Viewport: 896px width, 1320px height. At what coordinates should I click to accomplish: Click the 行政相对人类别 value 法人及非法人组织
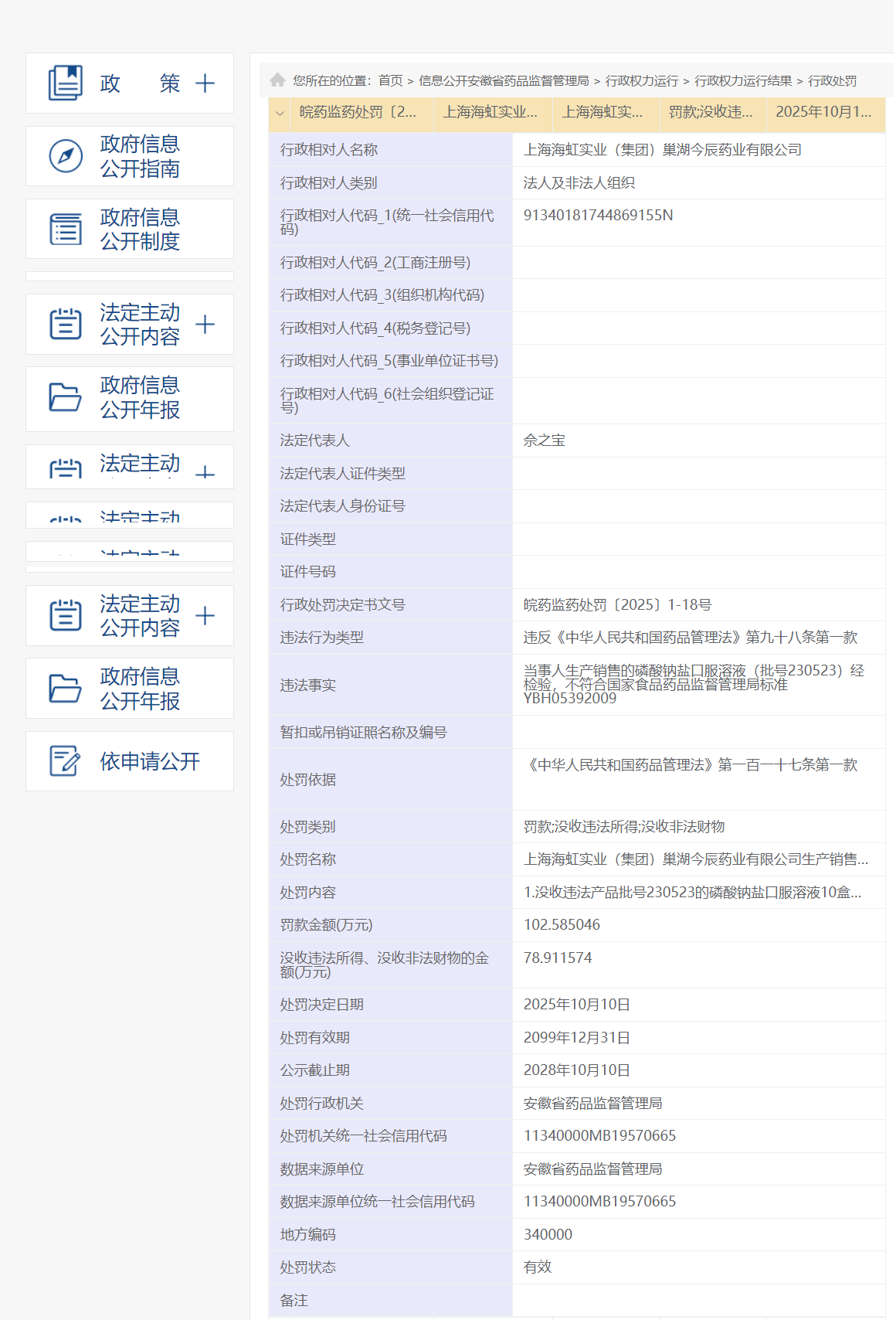click(579, 183)
